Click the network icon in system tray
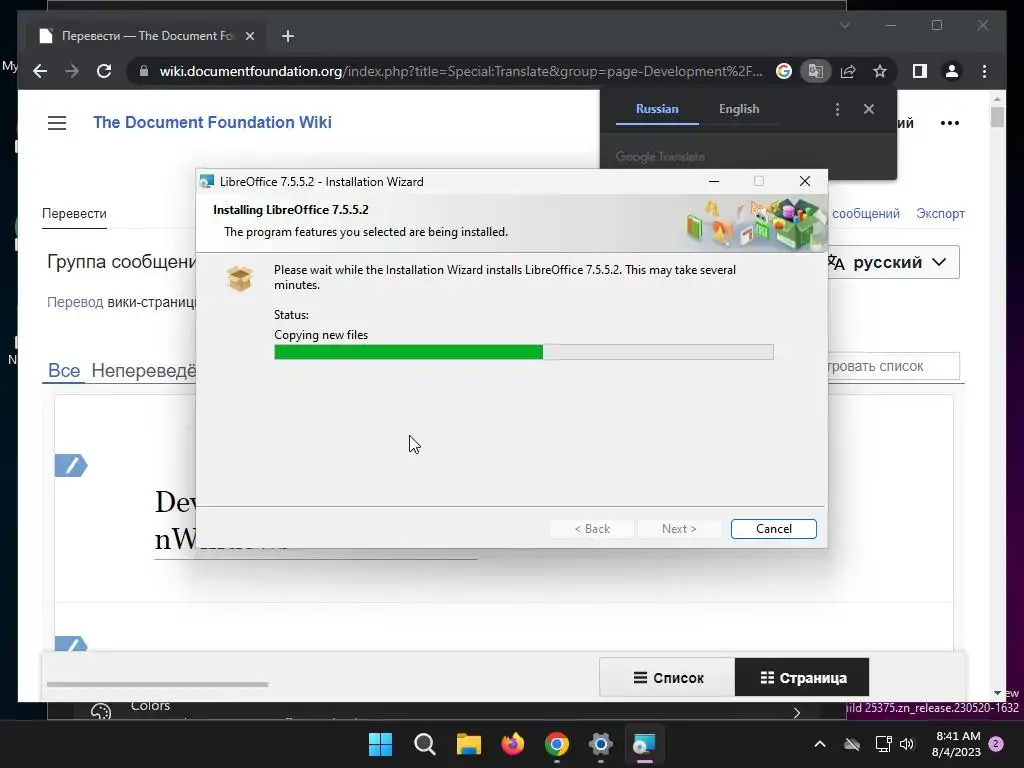1024x768 pixels. coord(883,744)
